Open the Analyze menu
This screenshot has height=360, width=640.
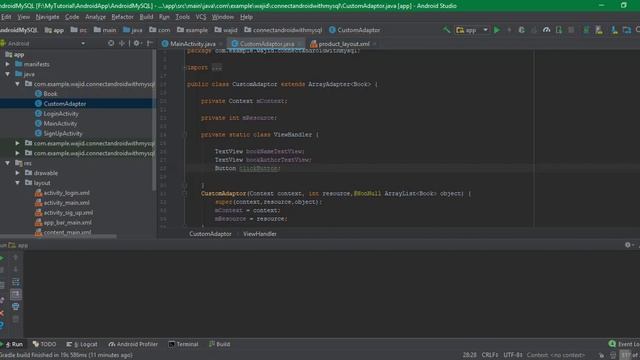[95, 17]
